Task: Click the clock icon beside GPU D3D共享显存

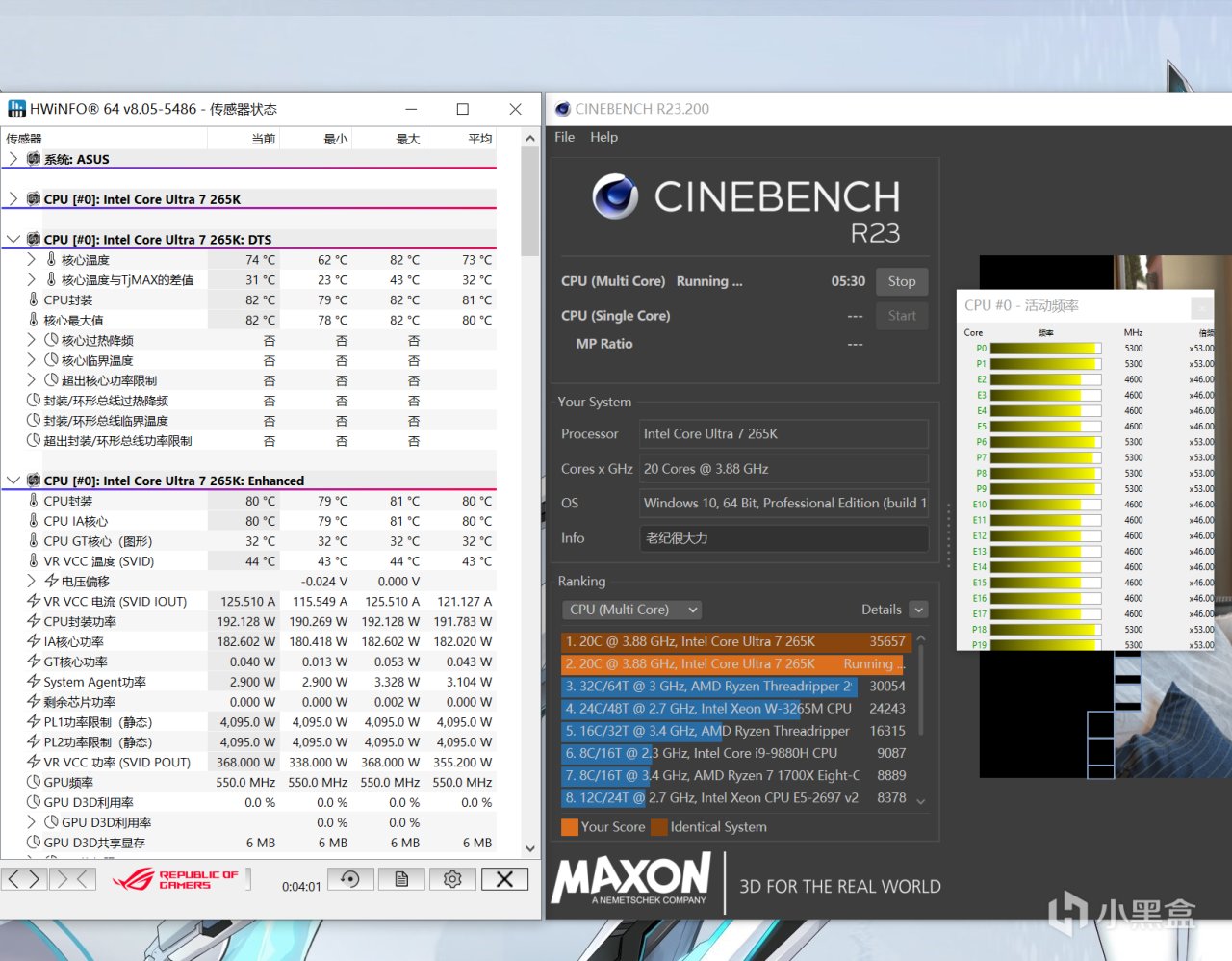Action: (x=34, y=843)
